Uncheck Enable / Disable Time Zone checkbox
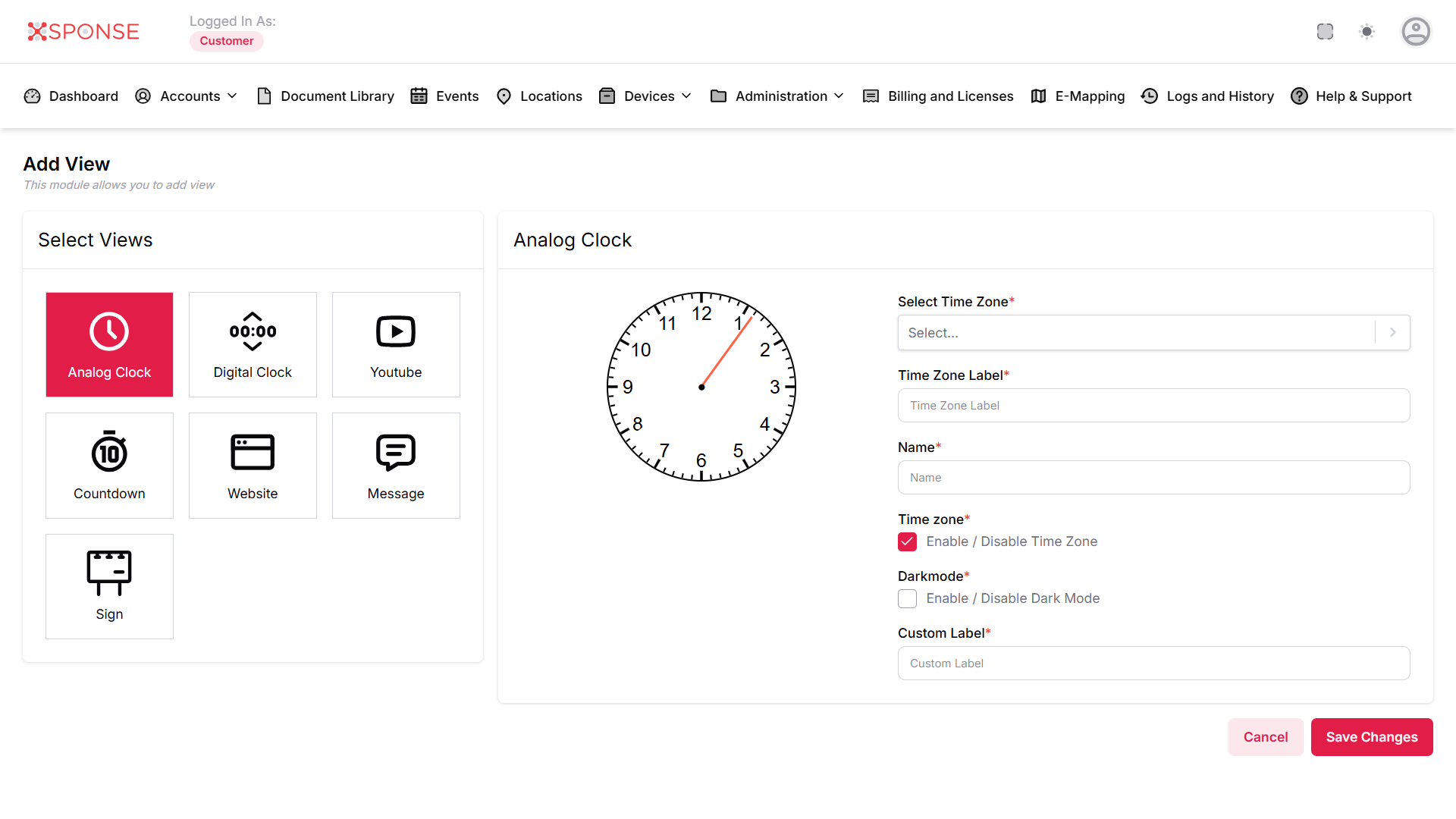Image resolution: width=1456 pixels, height=819 pixels. [907, 541]
